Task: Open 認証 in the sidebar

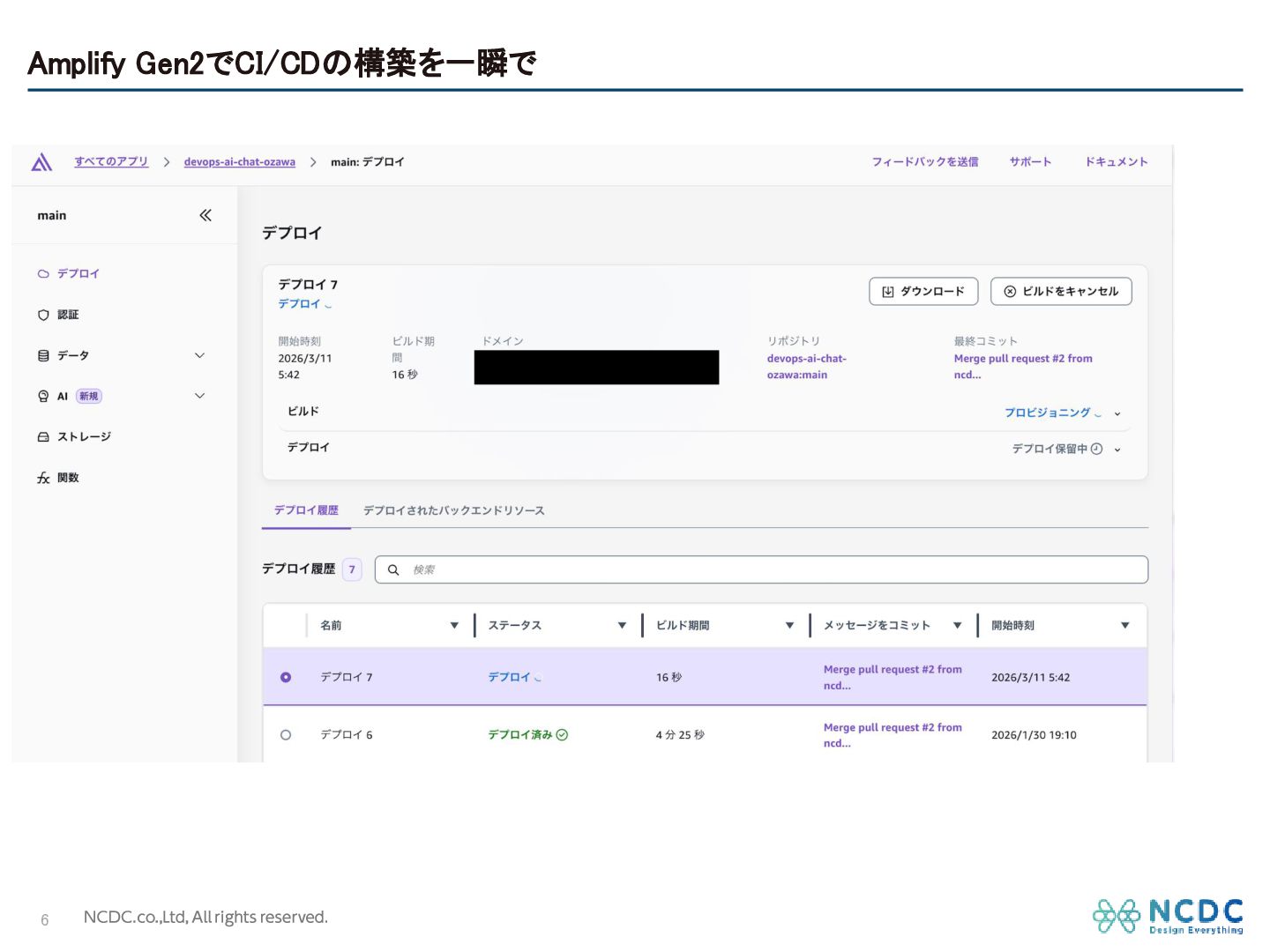Action: click(68, 315)
